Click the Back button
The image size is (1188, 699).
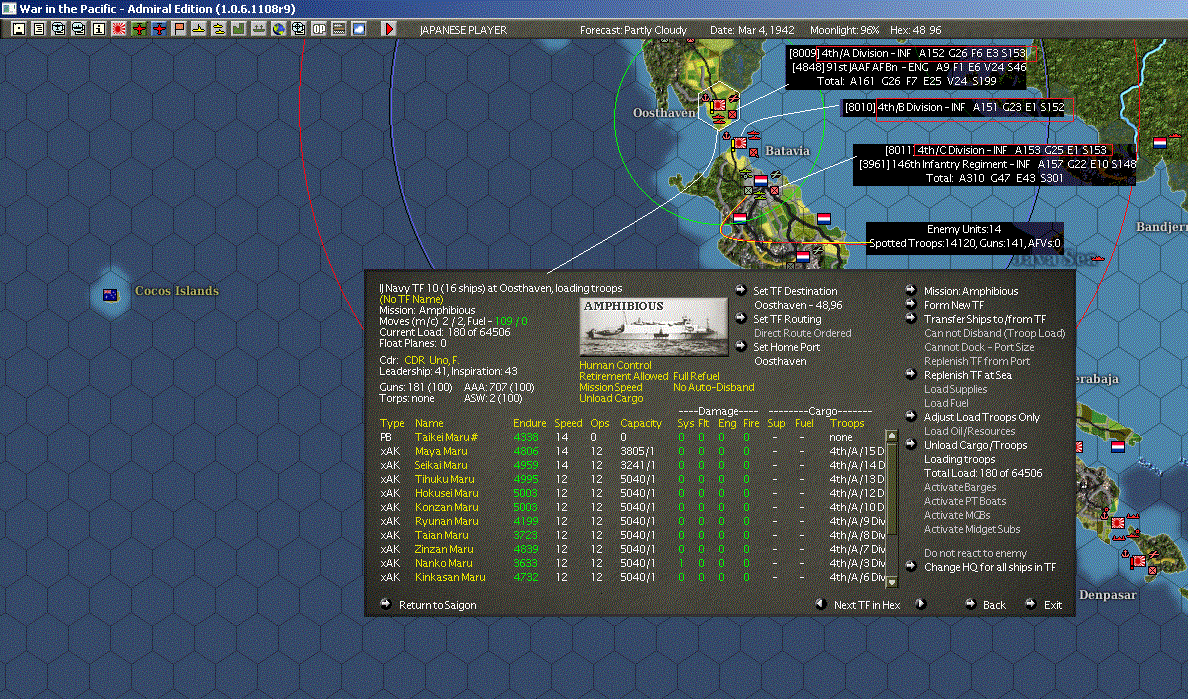pyautogui.click(x=994, y=605)
